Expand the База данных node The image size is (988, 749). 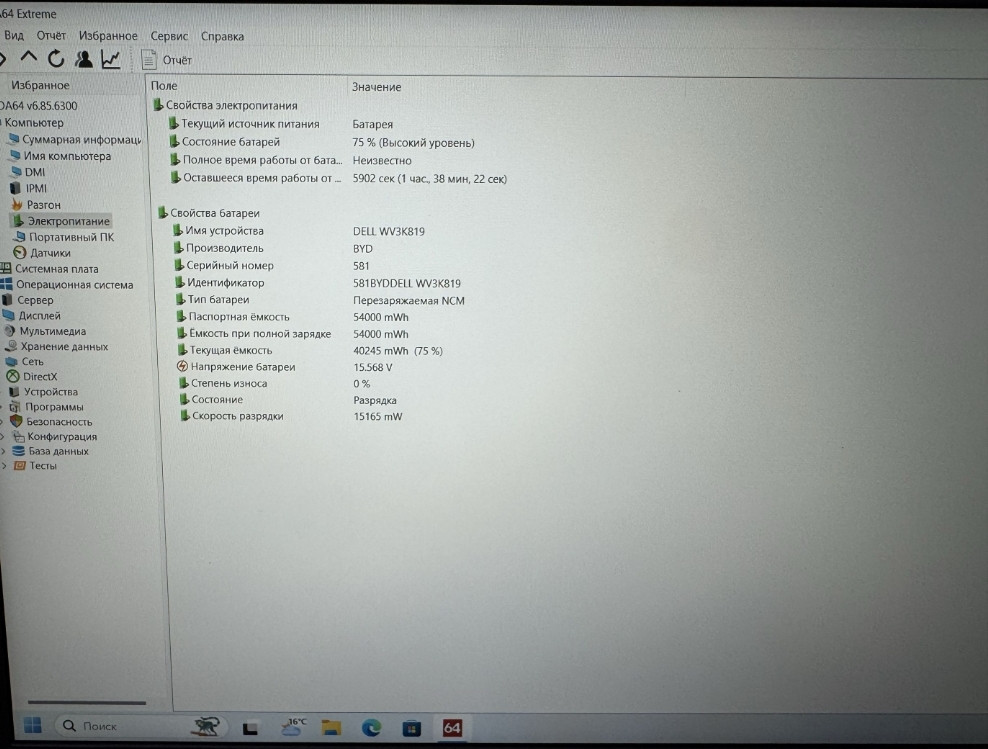click(x=5, y=450)
